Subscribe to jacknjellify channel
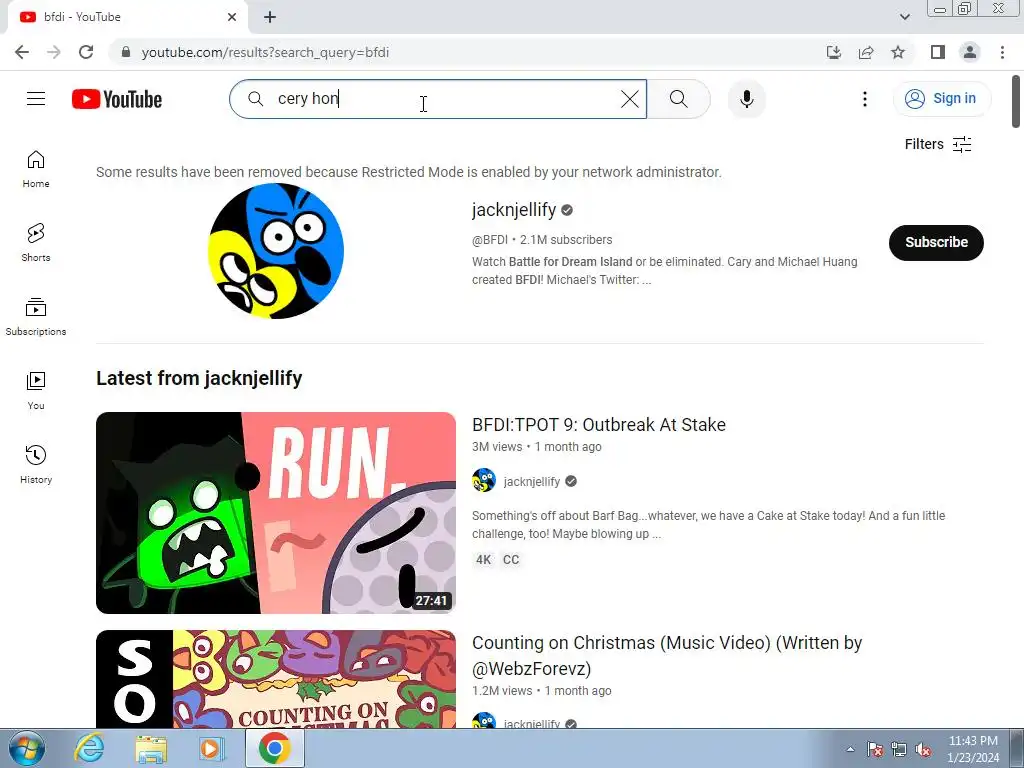 [936, 242]
